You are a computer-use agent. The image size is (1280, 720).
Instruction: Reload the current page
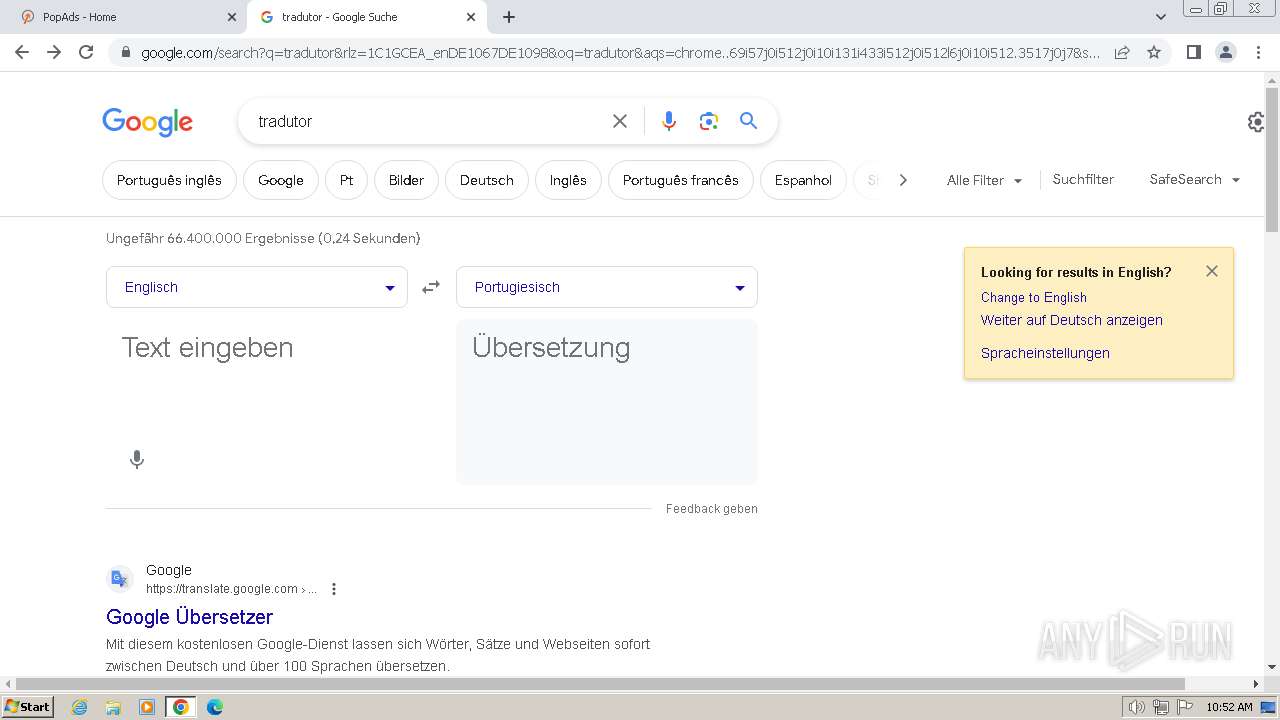(x=86, y=52)
